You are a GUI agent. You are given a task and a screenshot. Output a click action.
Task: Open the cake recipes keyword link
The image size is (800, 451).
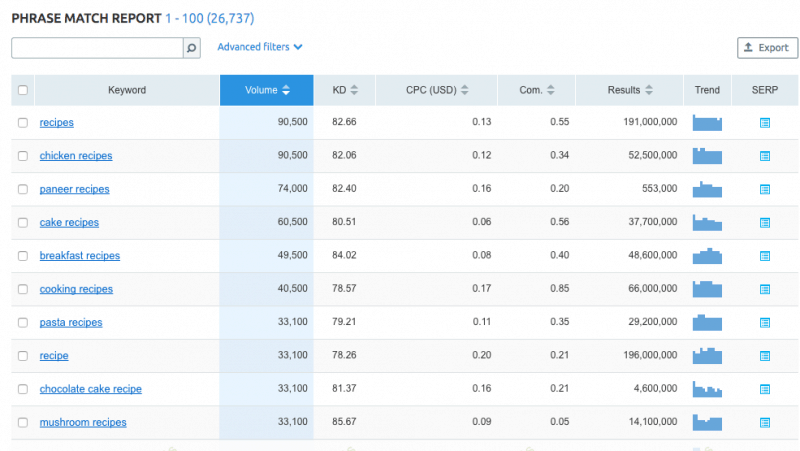(x=69, y=222)
